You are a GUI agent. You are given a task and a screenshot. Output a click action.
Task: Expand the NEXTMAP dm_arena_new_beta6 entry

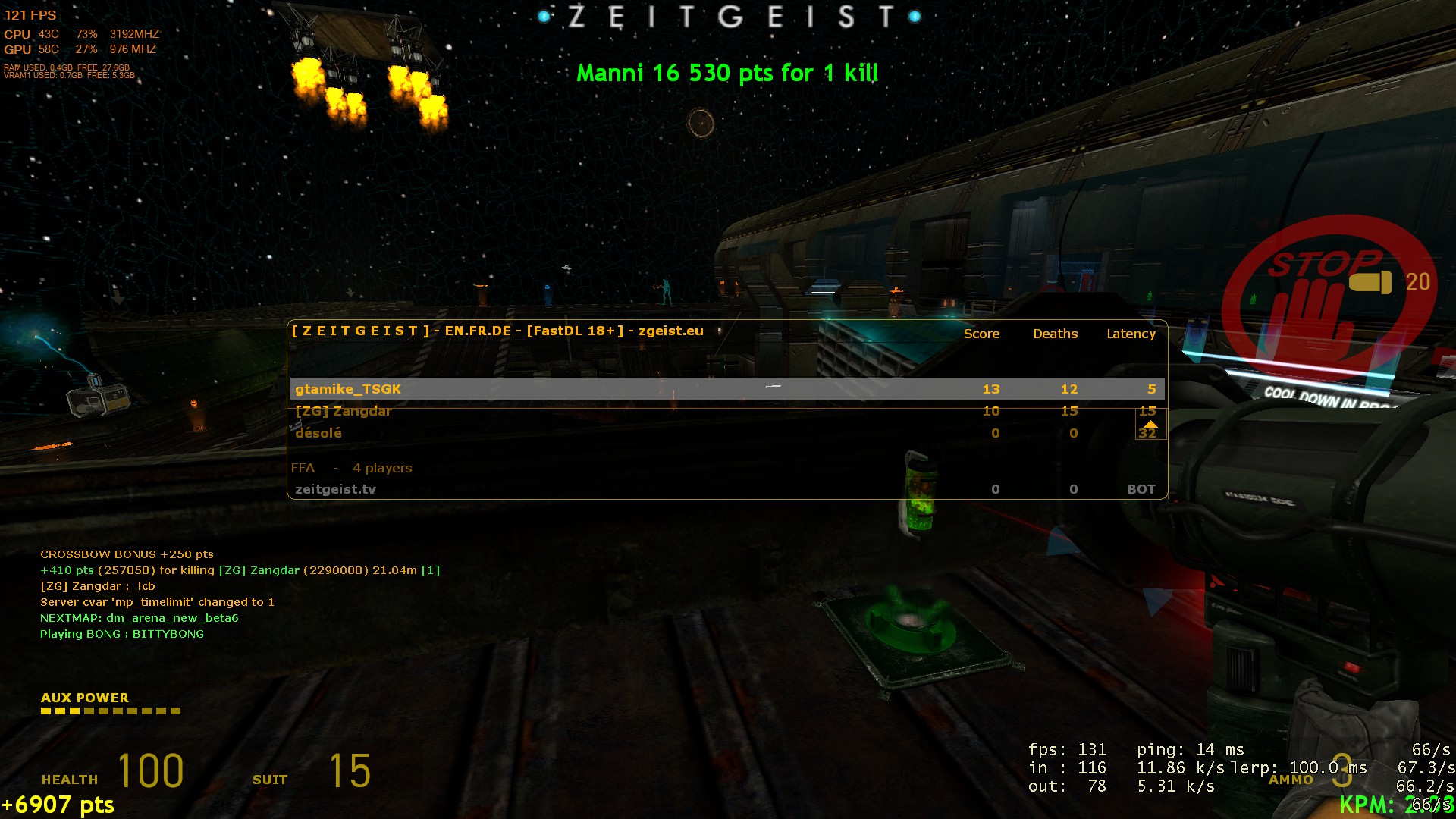(x=140, y=618)
